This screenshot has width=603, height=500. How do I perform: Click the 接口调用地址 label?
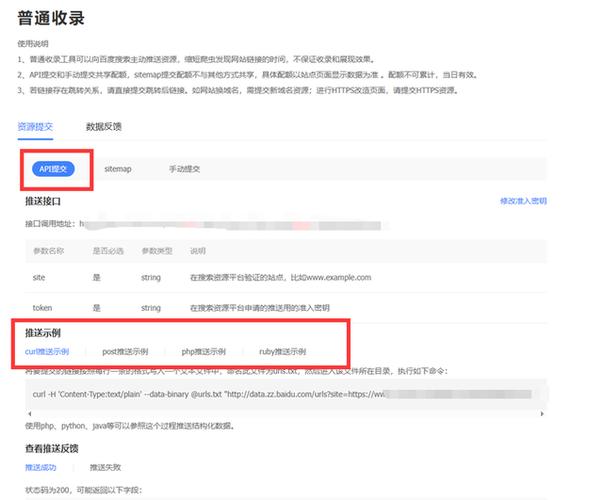coord(50,223)
